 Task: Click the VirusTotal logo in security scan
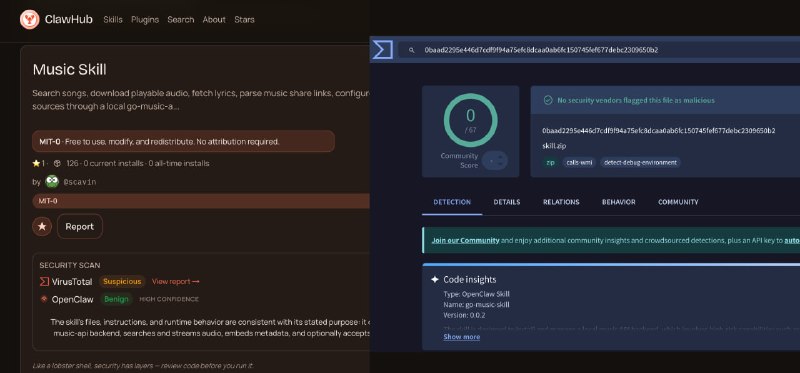[44, 282]
